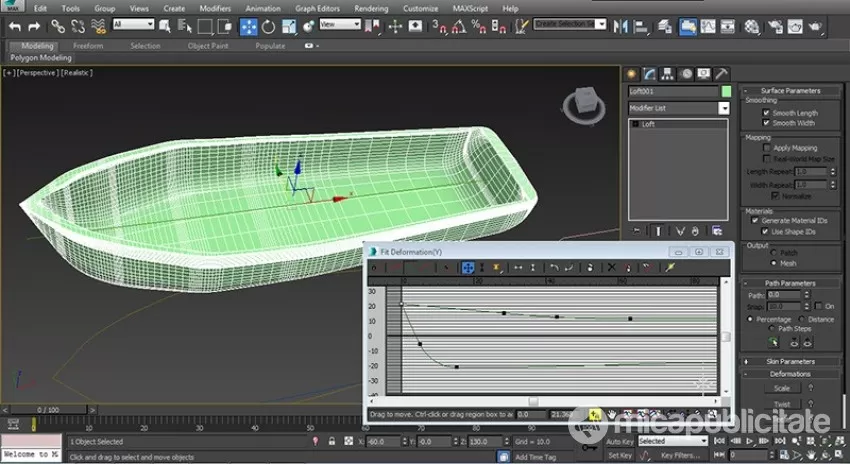Enable Snap On checkbox in Path Parameters

point(819,306)
